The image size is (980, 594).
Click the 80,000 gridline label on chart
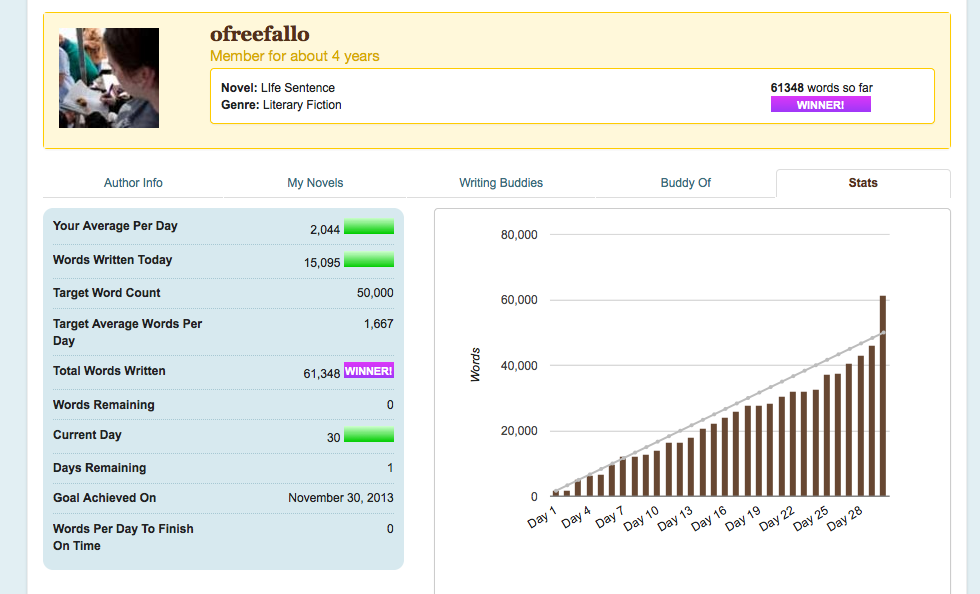point(518,235)
